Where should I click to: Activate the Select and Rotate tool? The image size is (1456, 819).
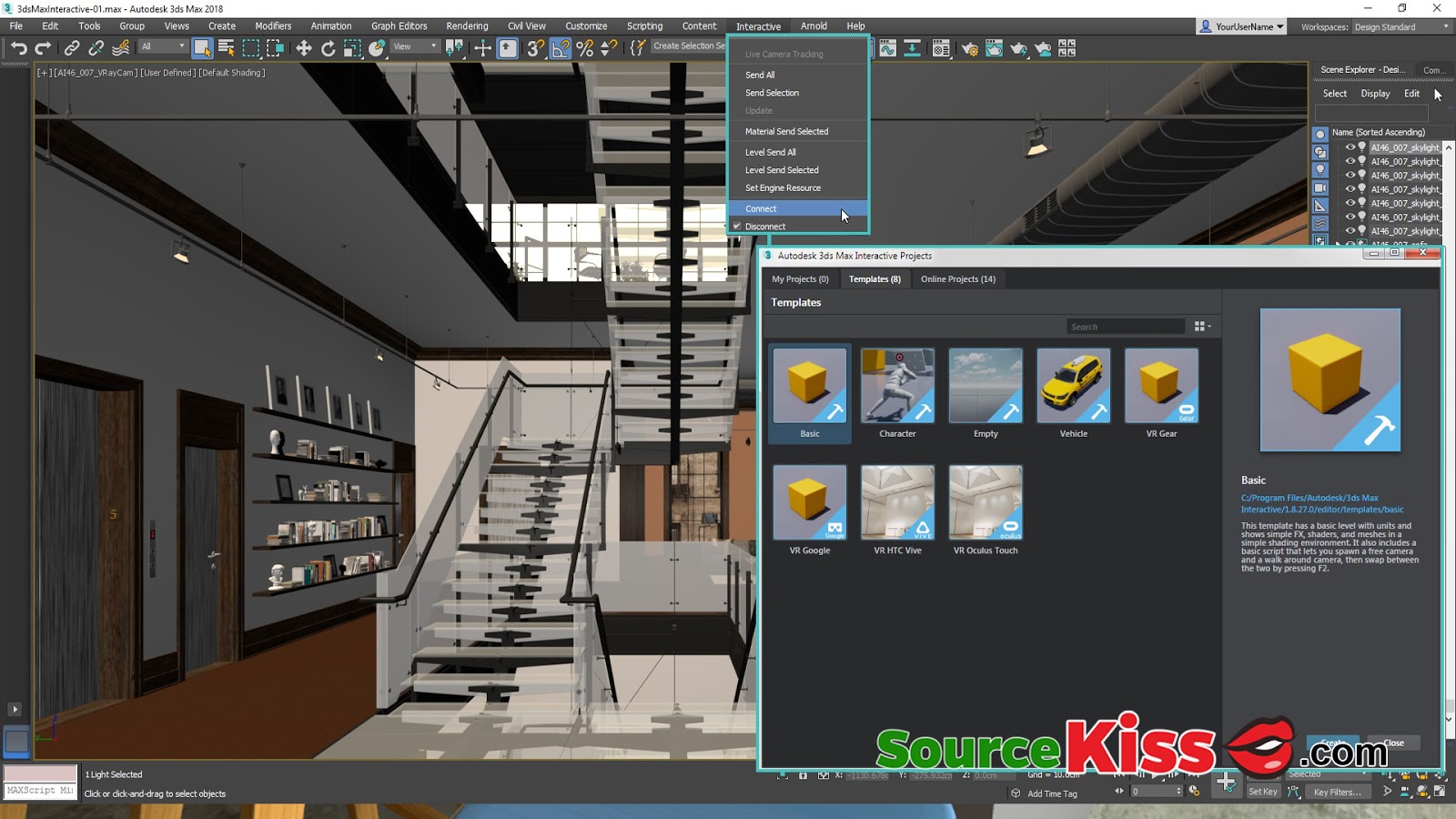click(x=329, y=48)
